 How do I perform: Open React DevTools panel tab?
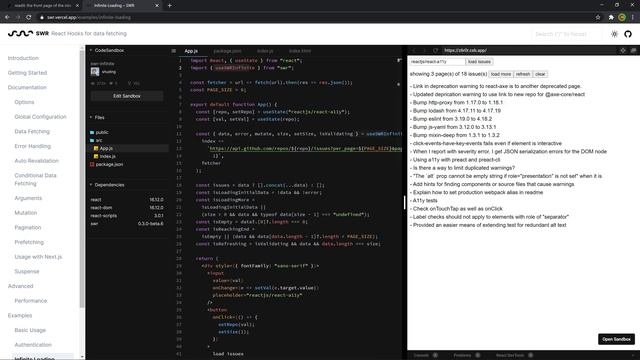[x=514, y=355]
